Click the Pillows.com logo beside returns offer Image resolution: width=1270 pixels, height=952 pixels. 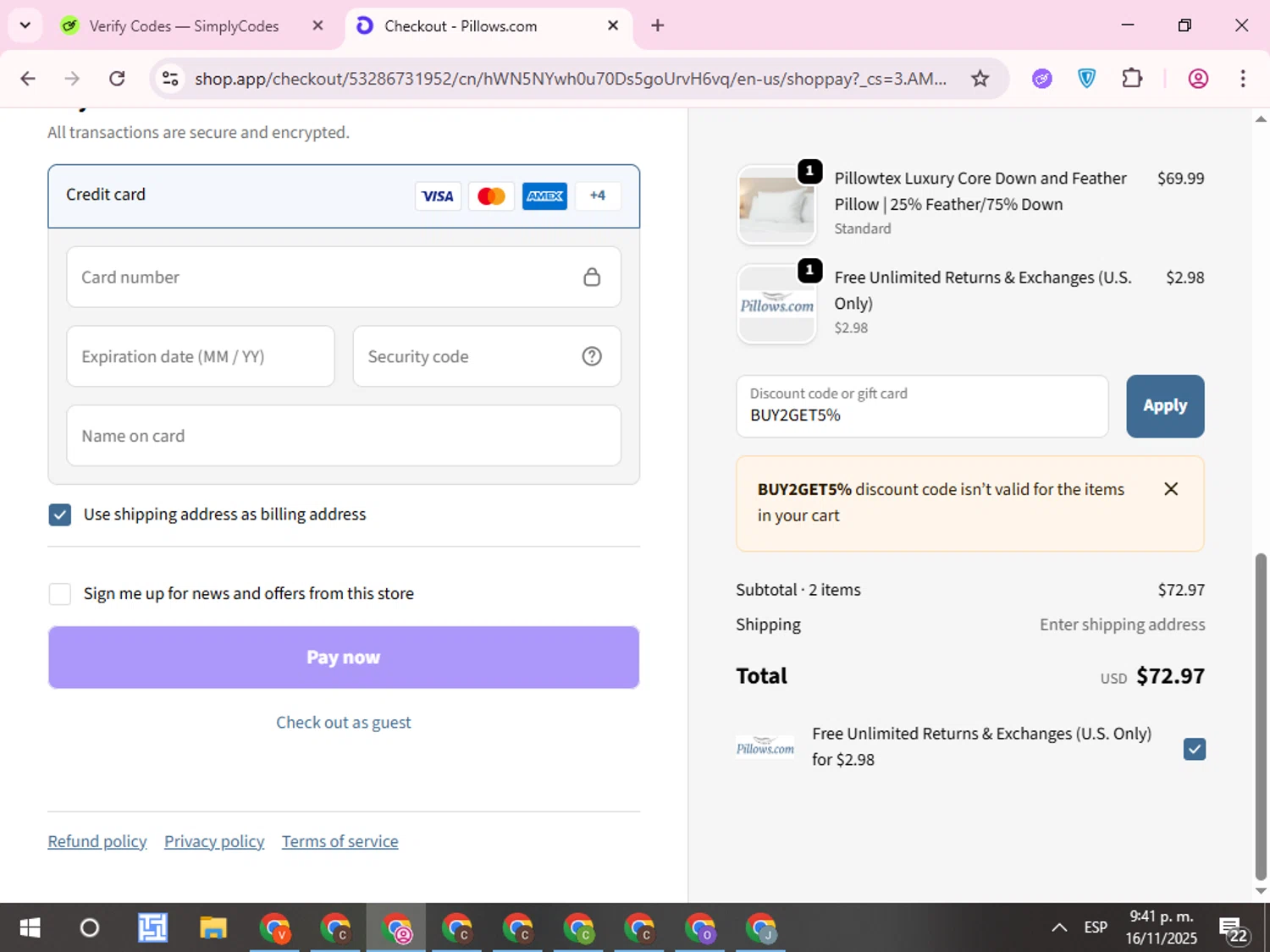pyautogui.click(x=765, y=746)
